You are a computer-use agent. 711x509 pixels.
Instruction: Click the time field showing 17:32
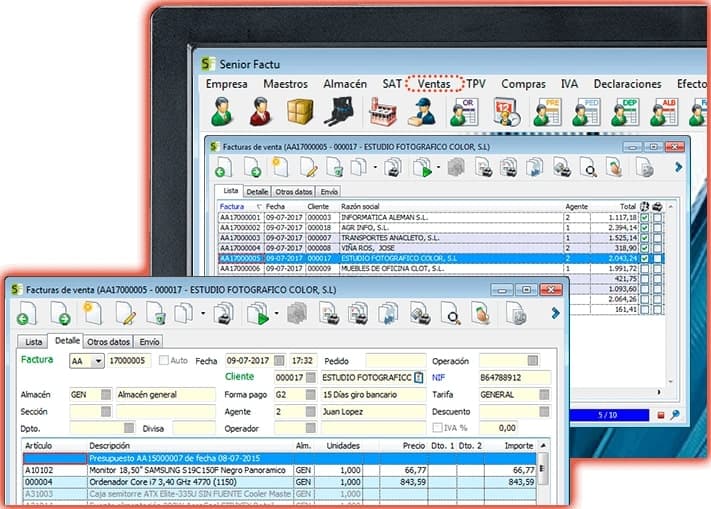point(302,361)
